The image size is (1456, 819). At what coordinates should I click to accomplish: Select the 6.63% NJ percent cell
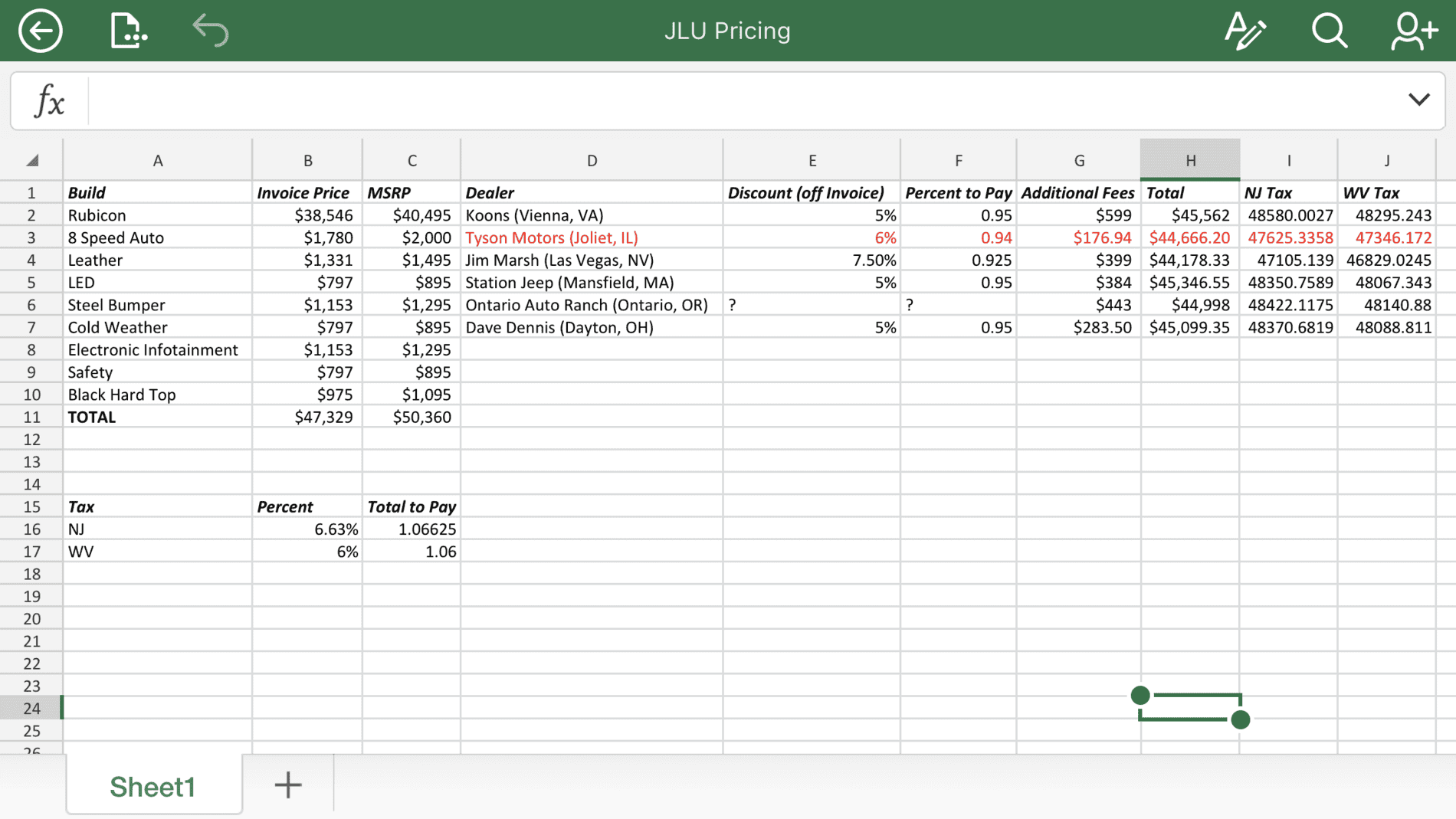(307, 529)
